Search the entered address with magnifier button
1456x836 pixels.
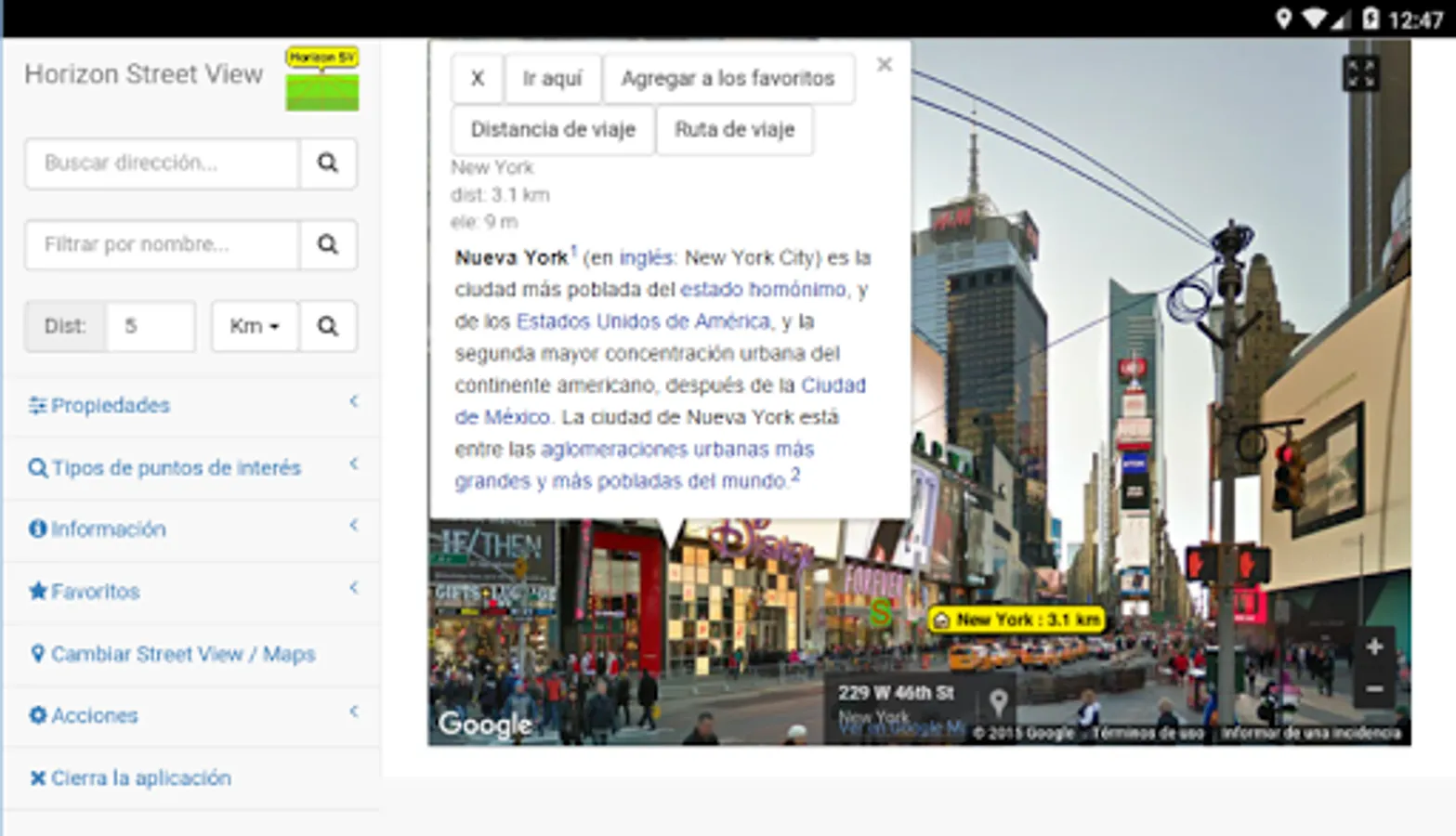point(328,163)
